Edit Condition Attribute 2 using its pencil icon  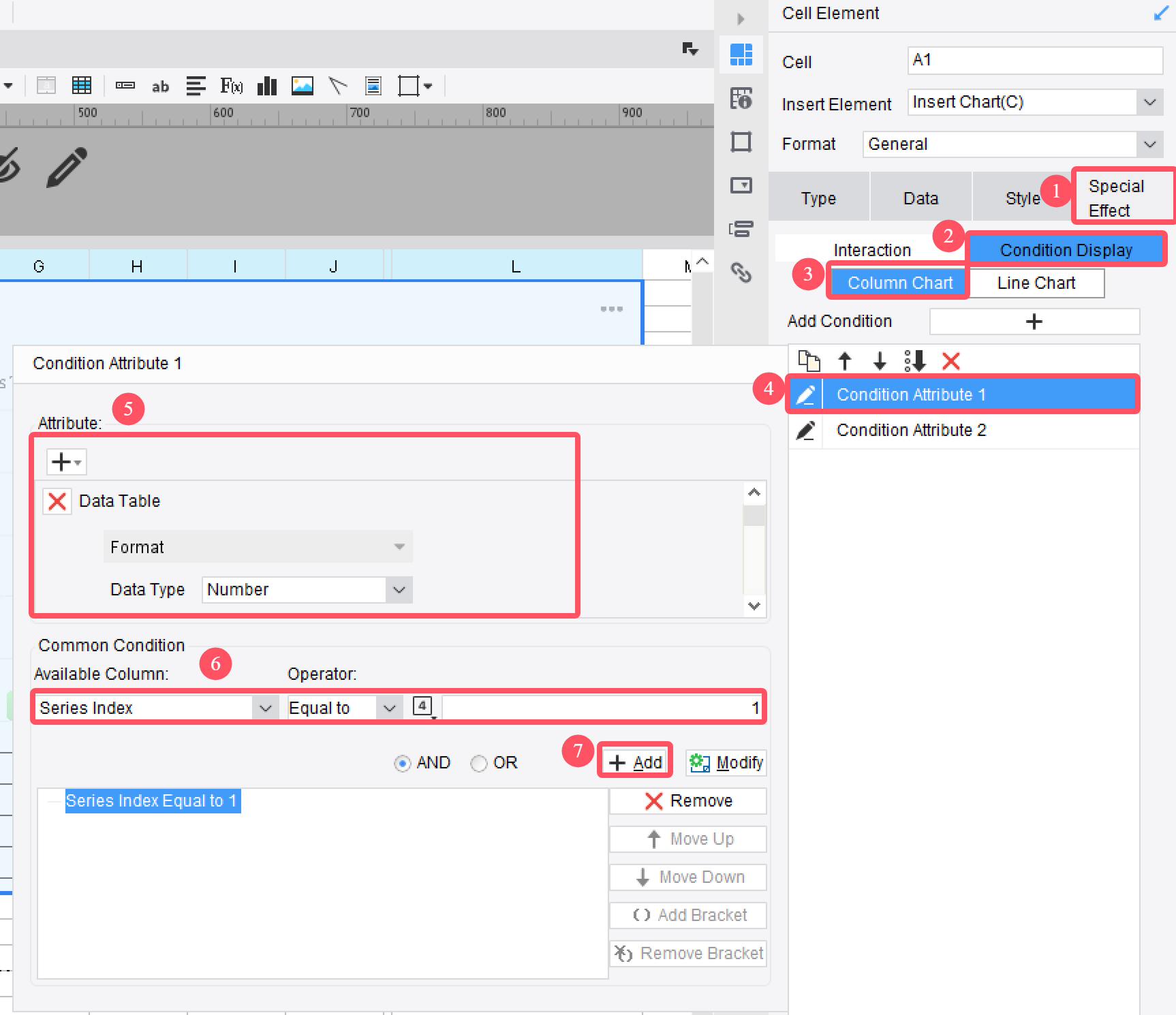pos(806,431)
